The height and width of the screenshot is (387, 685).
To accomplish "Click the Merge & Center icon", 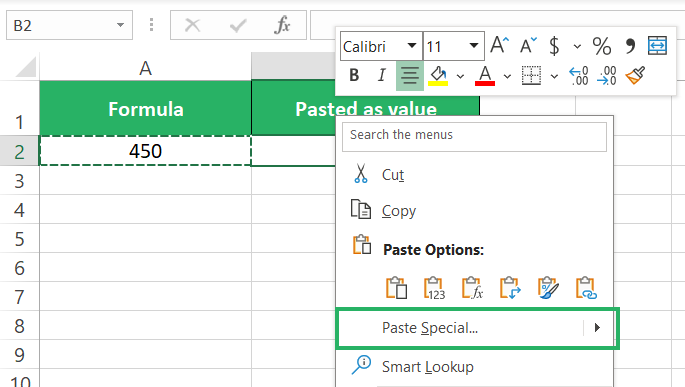I will (x=657, y=45).
